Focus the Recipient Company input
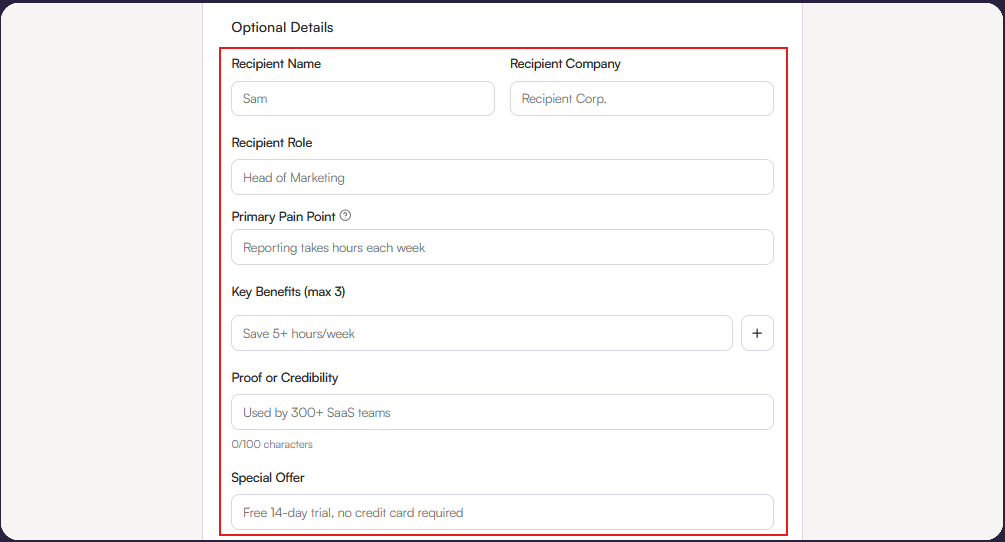Screen dimensions: 1005x542 click(x=642, y=99)
